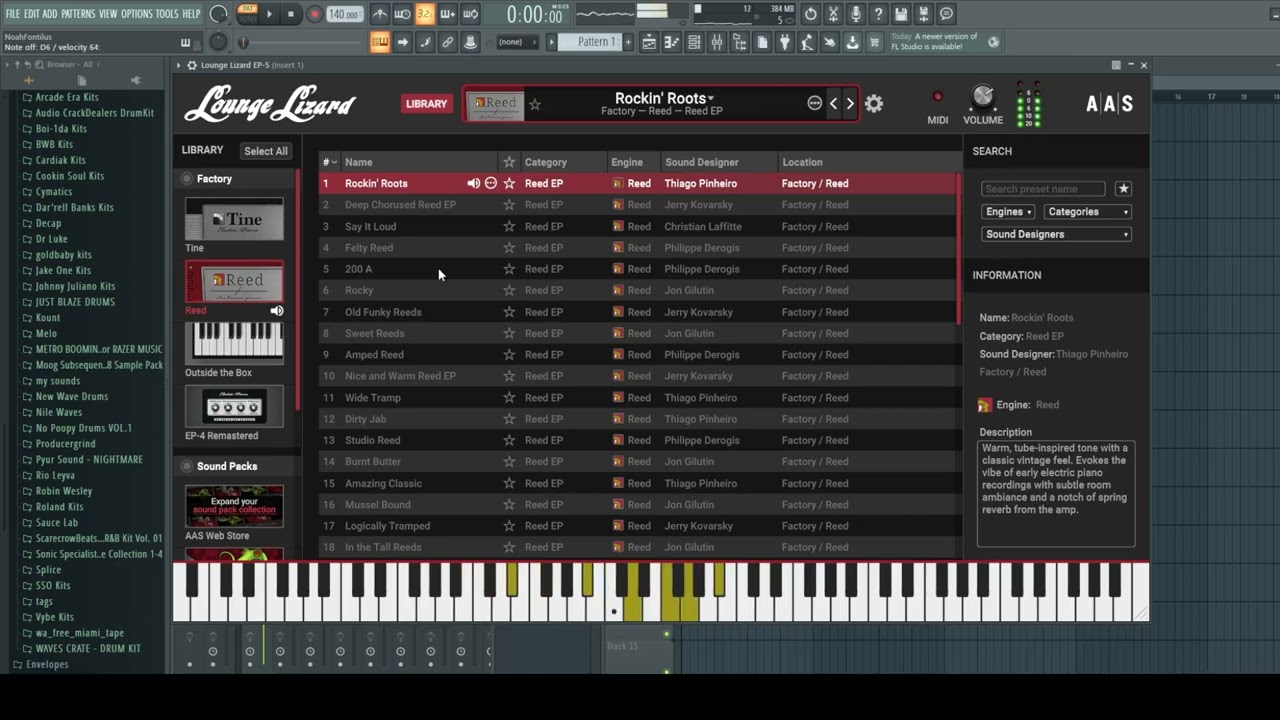The width and height of the screenshot is (1280, 720).
Task: Open the AAS Web Store link
Action: 234,506
